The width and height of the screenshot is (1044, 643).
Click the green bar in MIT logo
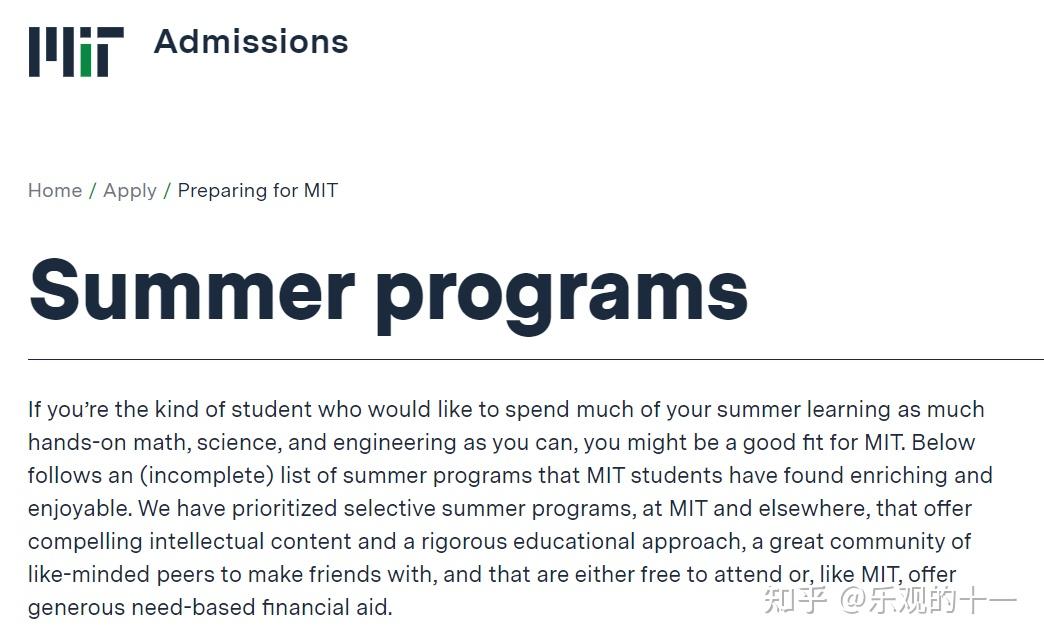[86, 62]
